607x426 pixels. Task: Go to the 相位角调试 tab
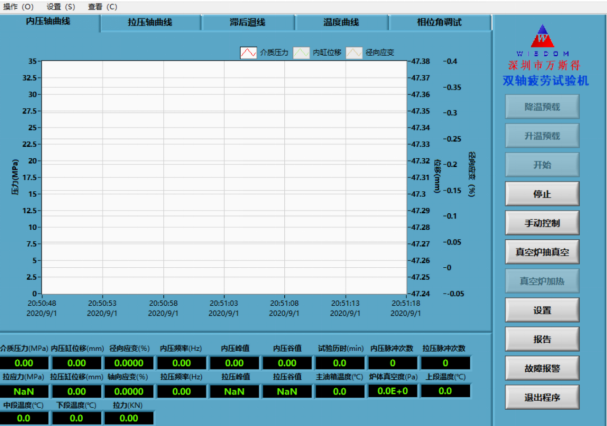(x=439, y=22)
